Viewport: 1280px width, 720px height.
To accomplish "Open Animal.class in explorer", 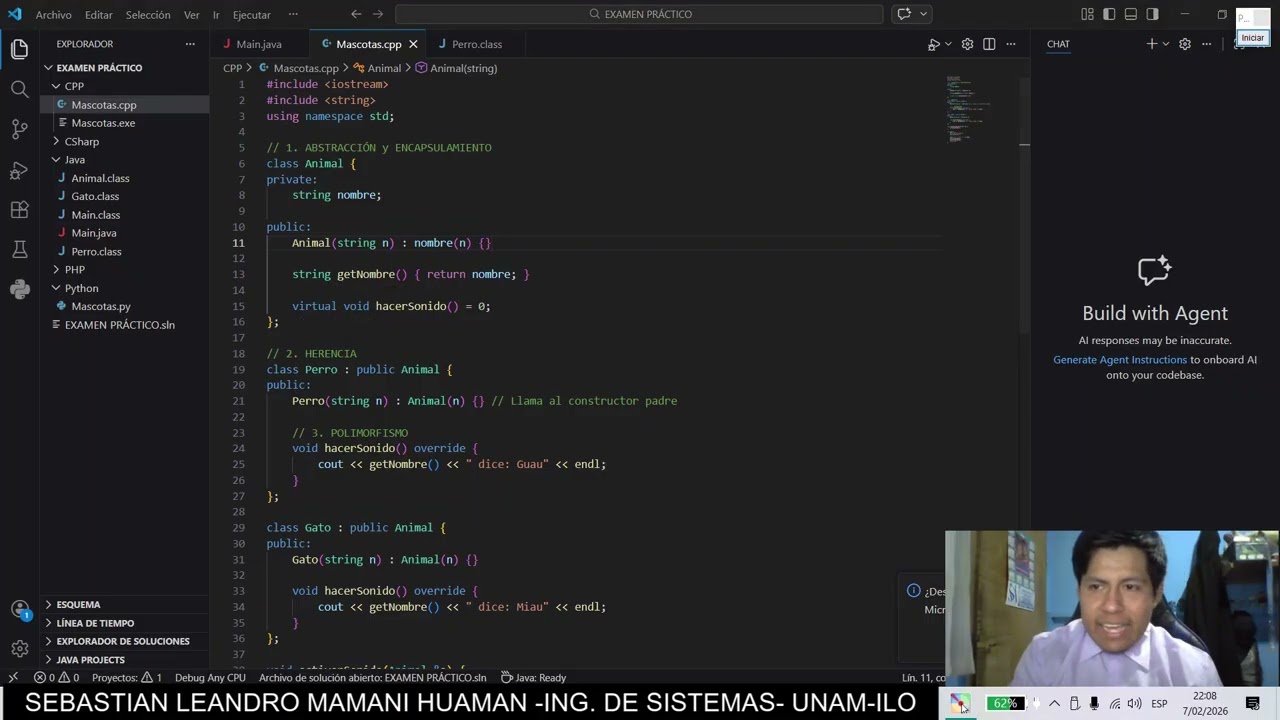I will click(x=125, y=178).
